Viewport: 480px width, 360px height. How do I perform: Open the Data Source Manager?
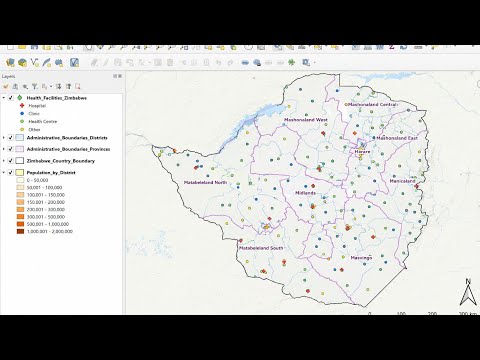[10, 62]
